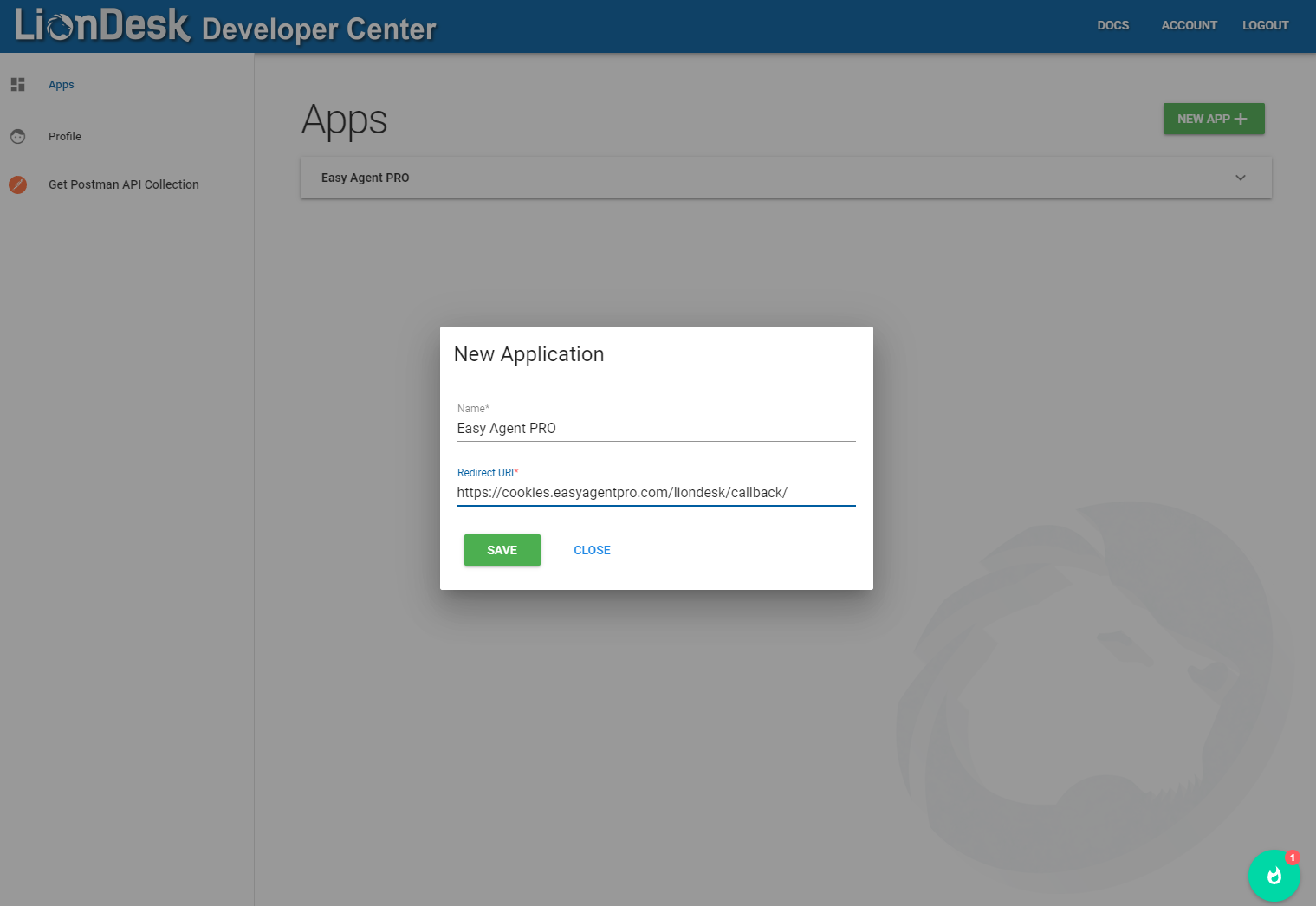Save the new application
The height and width of the screenshot is (906, 1316).
pos(502,550)
